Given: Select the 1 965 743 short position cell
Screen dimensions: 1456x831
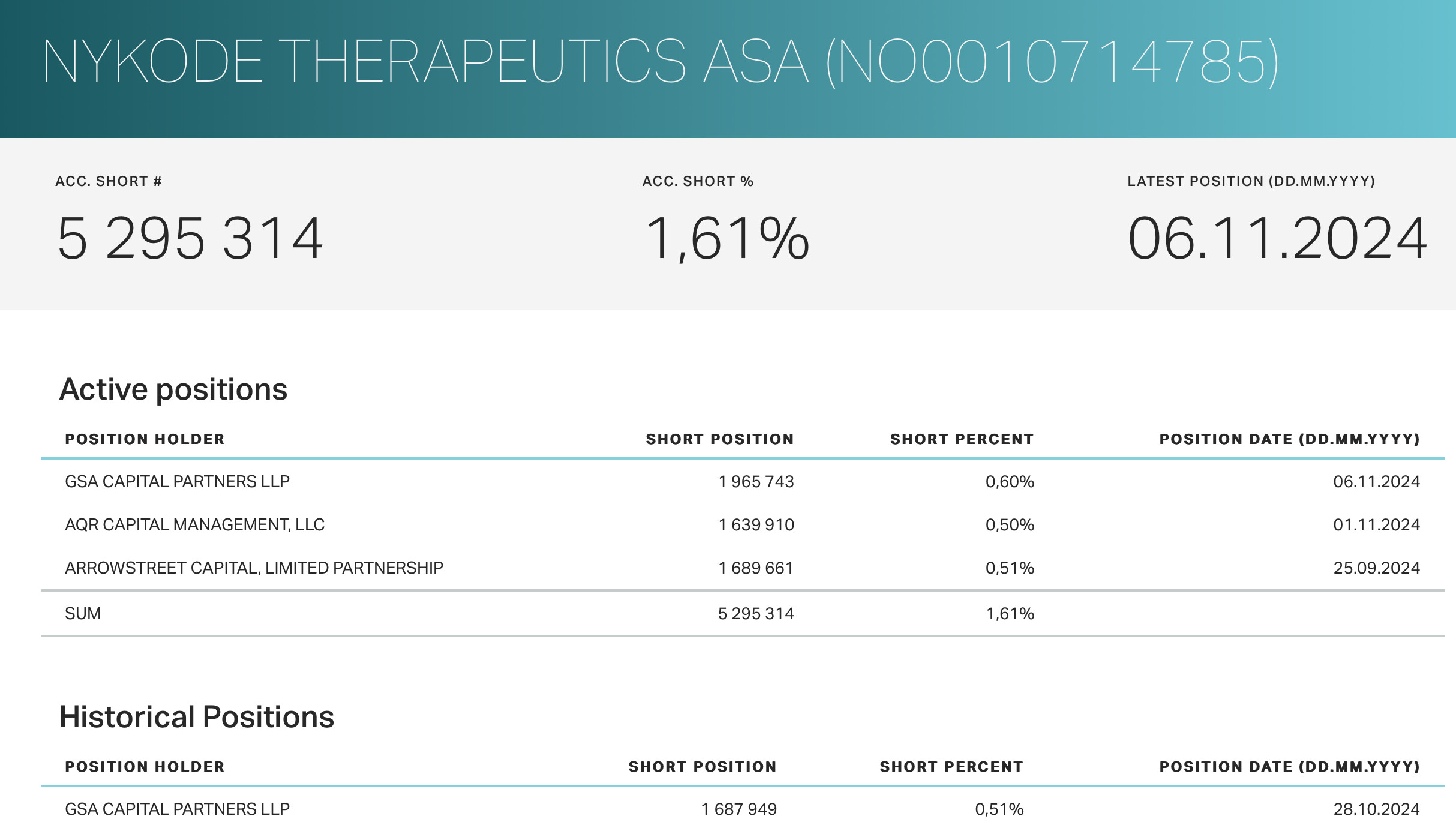Looking at the screenshot, I should pyautogui.click(x=756, y=482).
